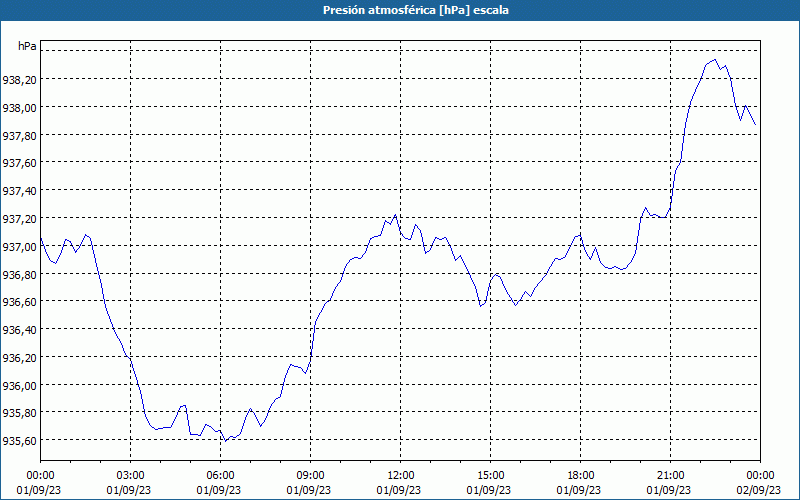Click the lowest point of the blue curve

pyautogui.click(x=226, y=441)
